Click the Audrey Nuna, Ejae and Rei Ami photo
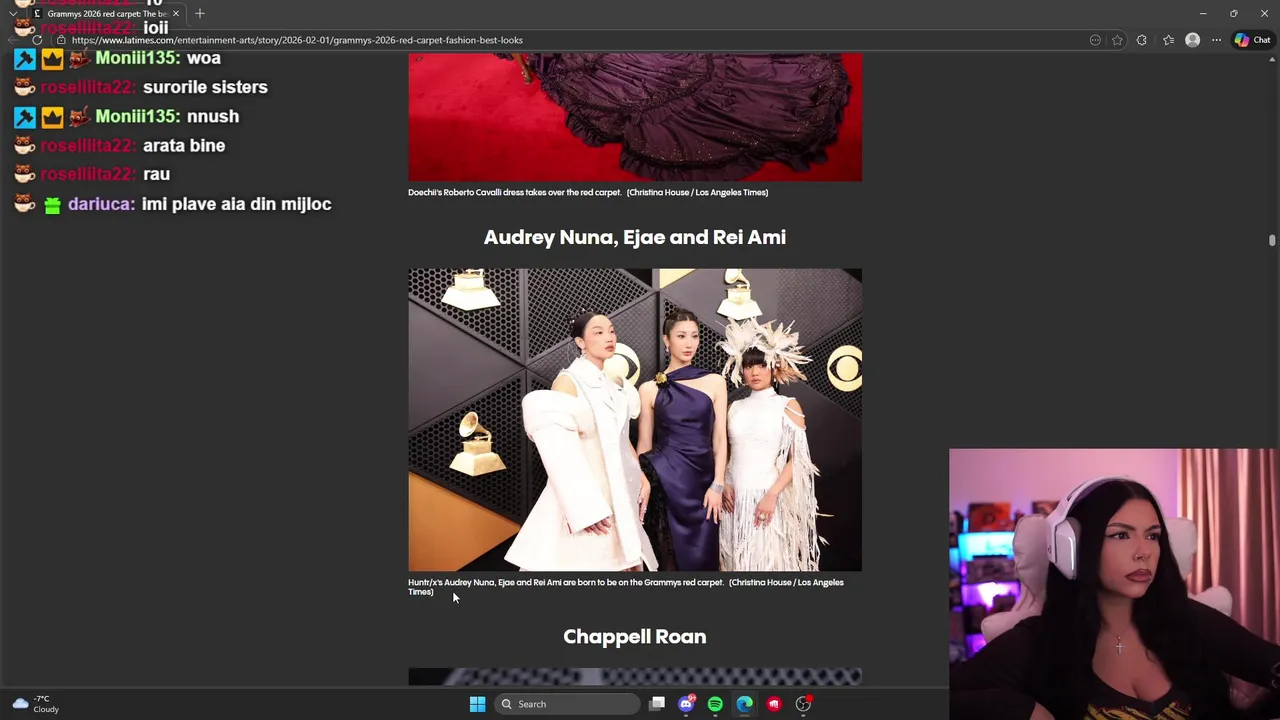This screenshot has width=1280, height=720. click(x=635, y=419)
